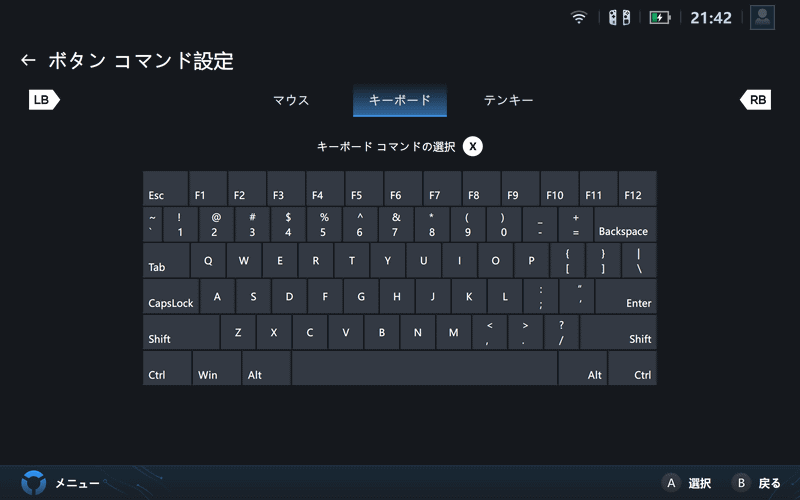Choose the right Alt key

pos(583,368)
